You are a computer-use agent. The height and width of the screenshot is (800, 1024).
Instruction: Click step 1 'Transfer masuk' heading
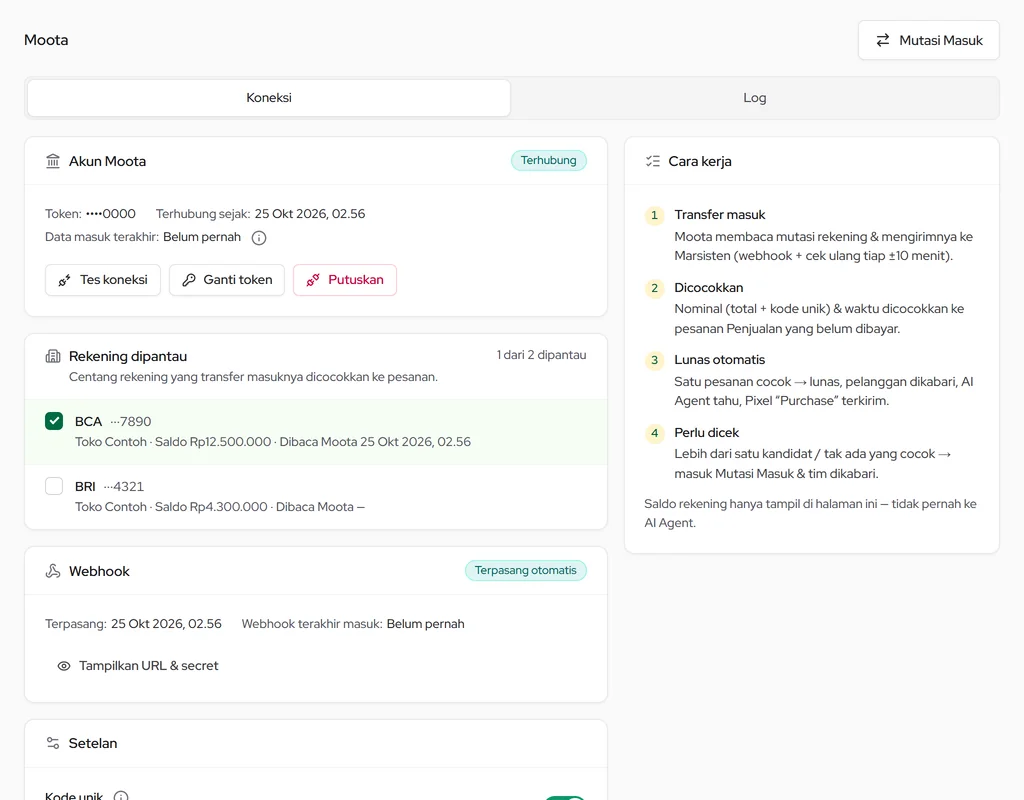pyautogui.click(x=720, y=215)
